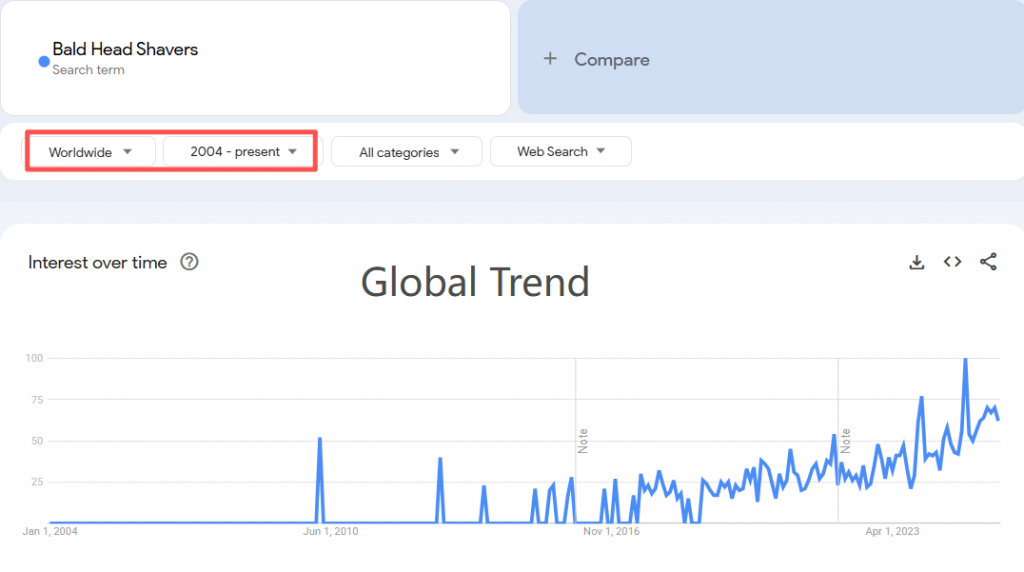
Task: Expand the 2004 - present date range dropdown
Action: tap(239, 151)
